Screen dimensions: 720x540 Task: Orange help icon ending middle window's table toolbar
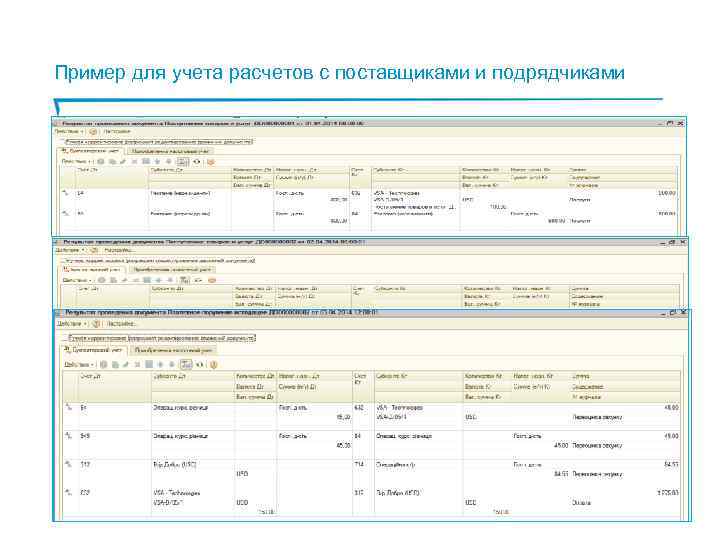[212, 280]
